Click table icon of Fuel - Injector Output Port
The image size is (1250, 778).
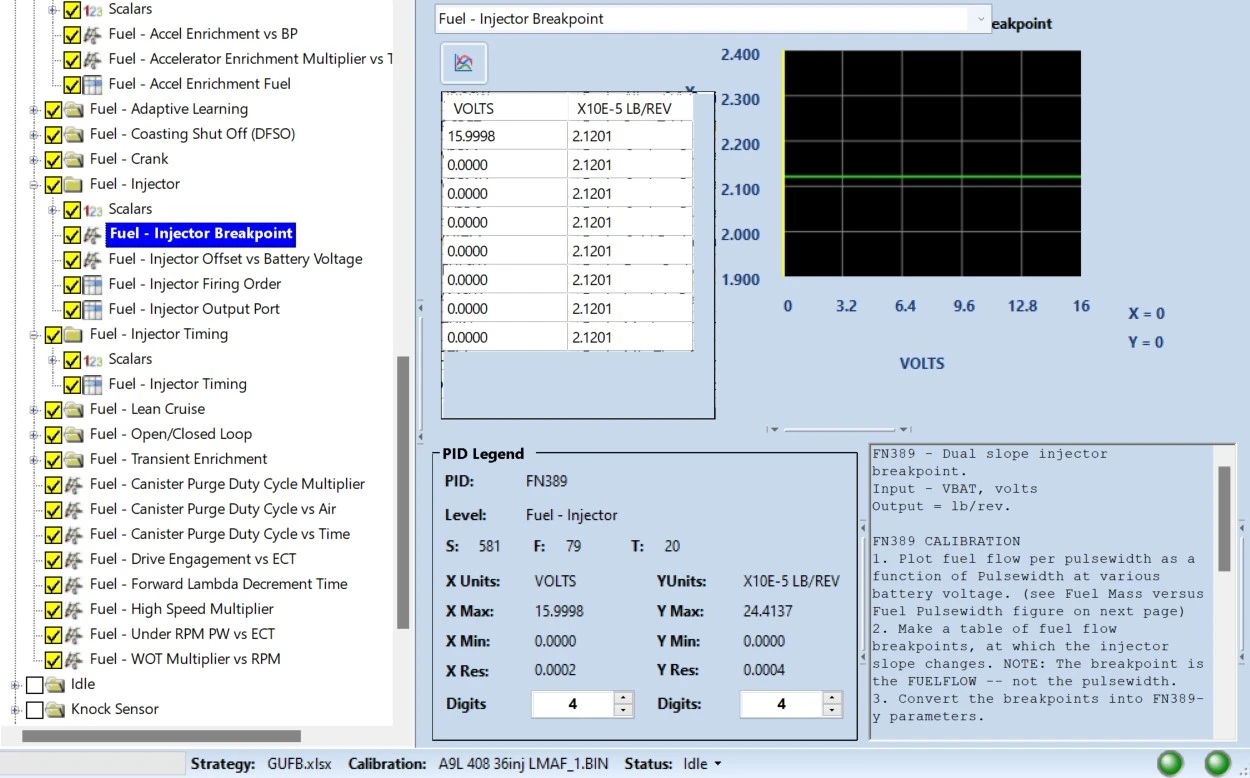[92, 309]
